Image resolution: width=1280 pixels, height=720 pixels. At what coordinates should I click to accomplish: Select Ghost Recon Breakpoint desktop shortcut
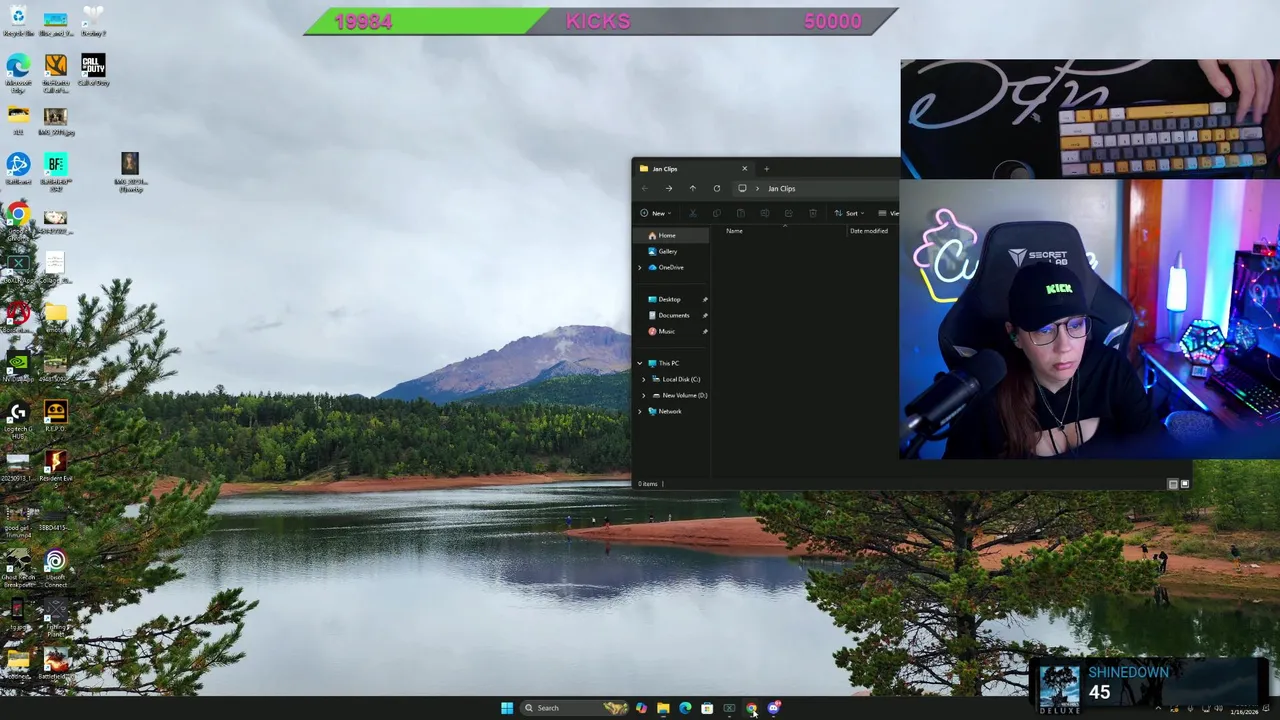click(x=18, y=568)
